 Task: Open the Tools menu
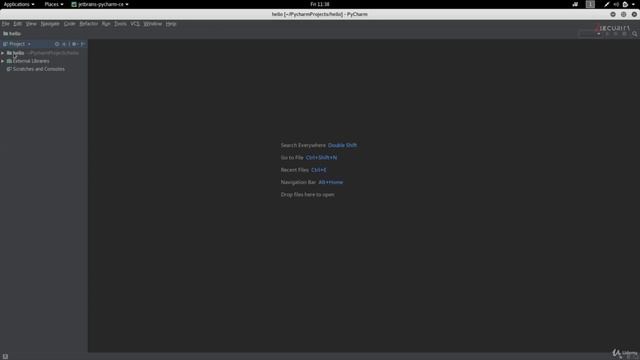(120, 24)
